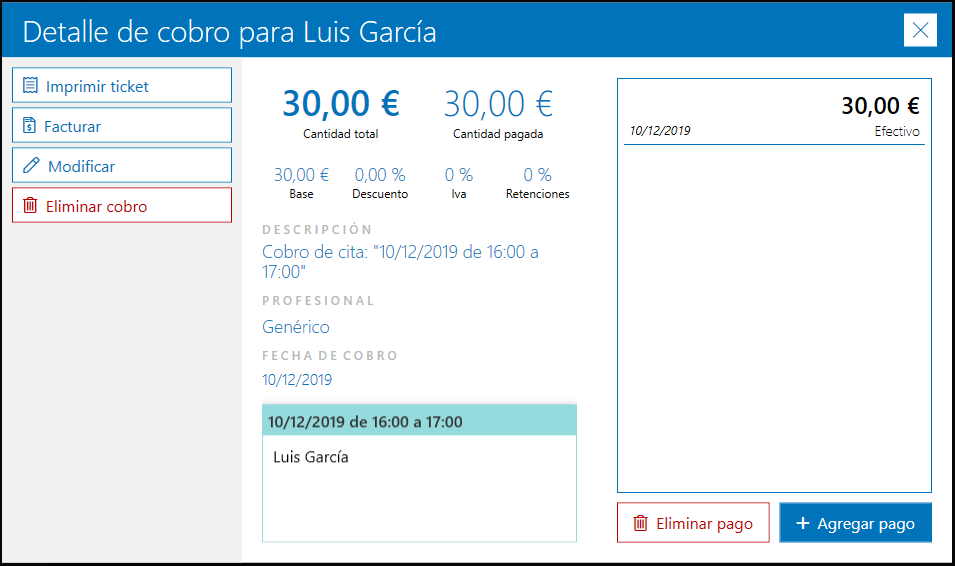The height and width of the screenshot is (566, 955).
Task: Click the Fecha de cobro date value
Action: coord(297,380)
